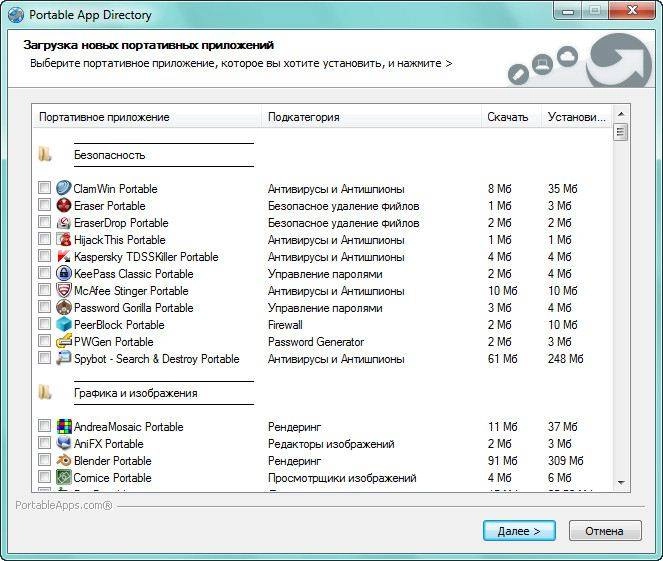Click the PWGen Portable icon
The height and width of the screenshot is (561, 663).
coord(63,341)
